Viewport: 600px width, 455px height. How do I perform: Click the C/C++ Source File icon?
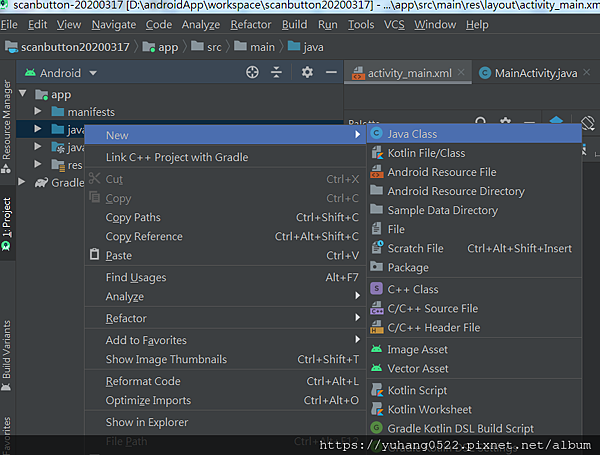(x=377, y=308)
